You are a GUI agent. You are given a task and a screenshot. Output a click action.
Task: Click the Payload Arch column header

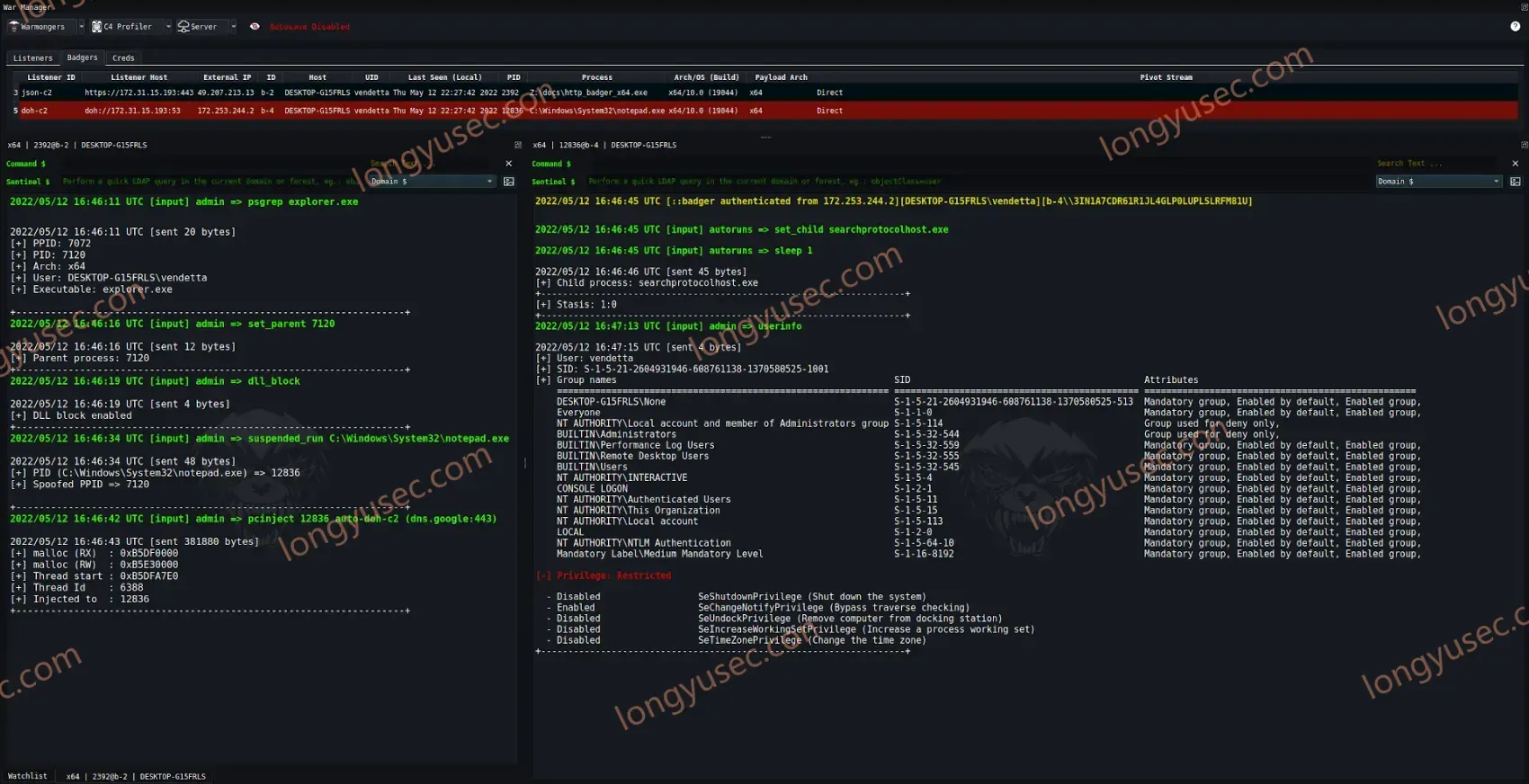coord(781,77)
